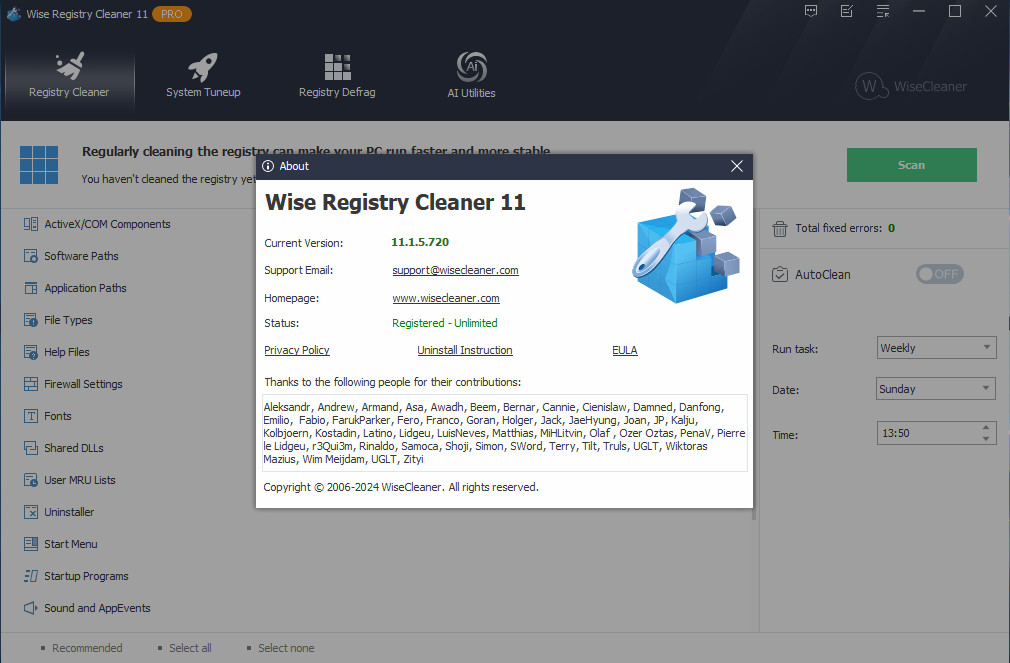
Task: Open the edit note icon in title bar
Action: [847, 11]
